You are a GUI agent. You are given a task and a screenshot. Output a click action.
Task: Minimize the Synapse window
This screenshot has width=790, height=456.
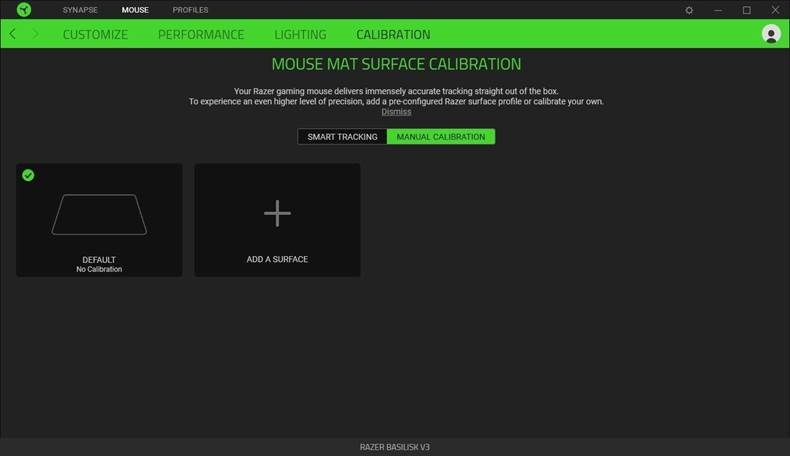(718, 10)
